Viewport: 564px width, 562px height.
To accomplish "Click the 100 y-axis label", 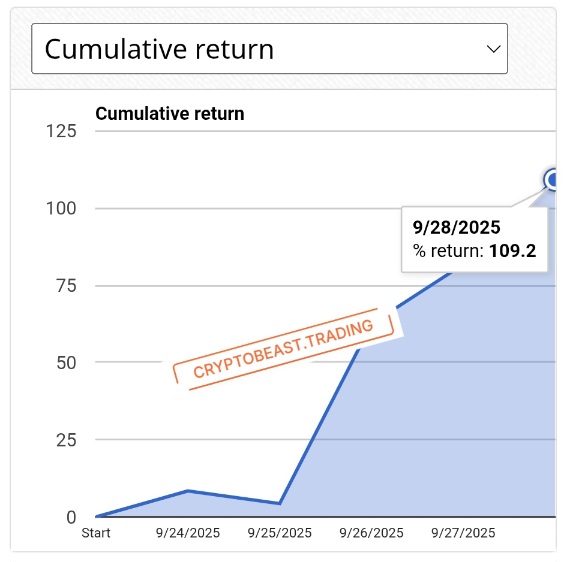I will pos(61,208).
